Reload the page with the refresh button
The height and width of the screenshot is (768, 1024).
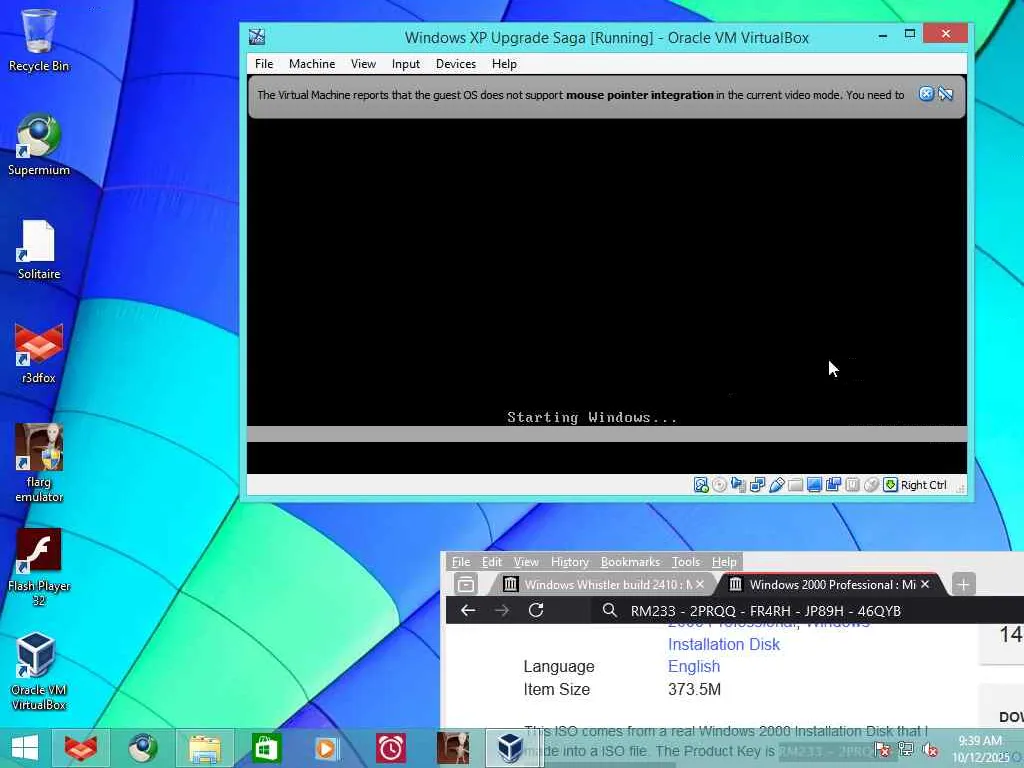click(536, 611)
